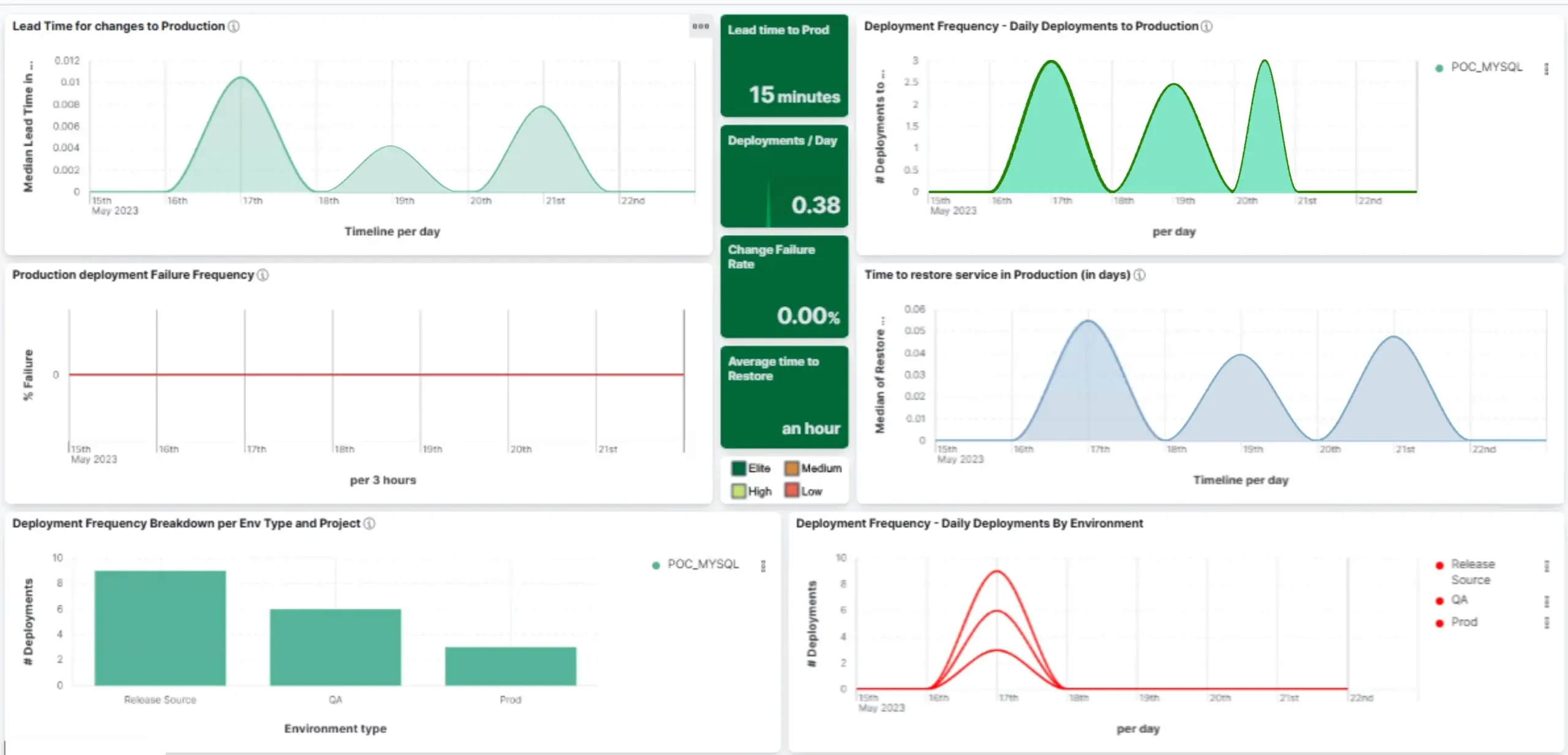
Task: Click info icon next to Deployment Frequency Daily title
Action: coord(1206,26)
